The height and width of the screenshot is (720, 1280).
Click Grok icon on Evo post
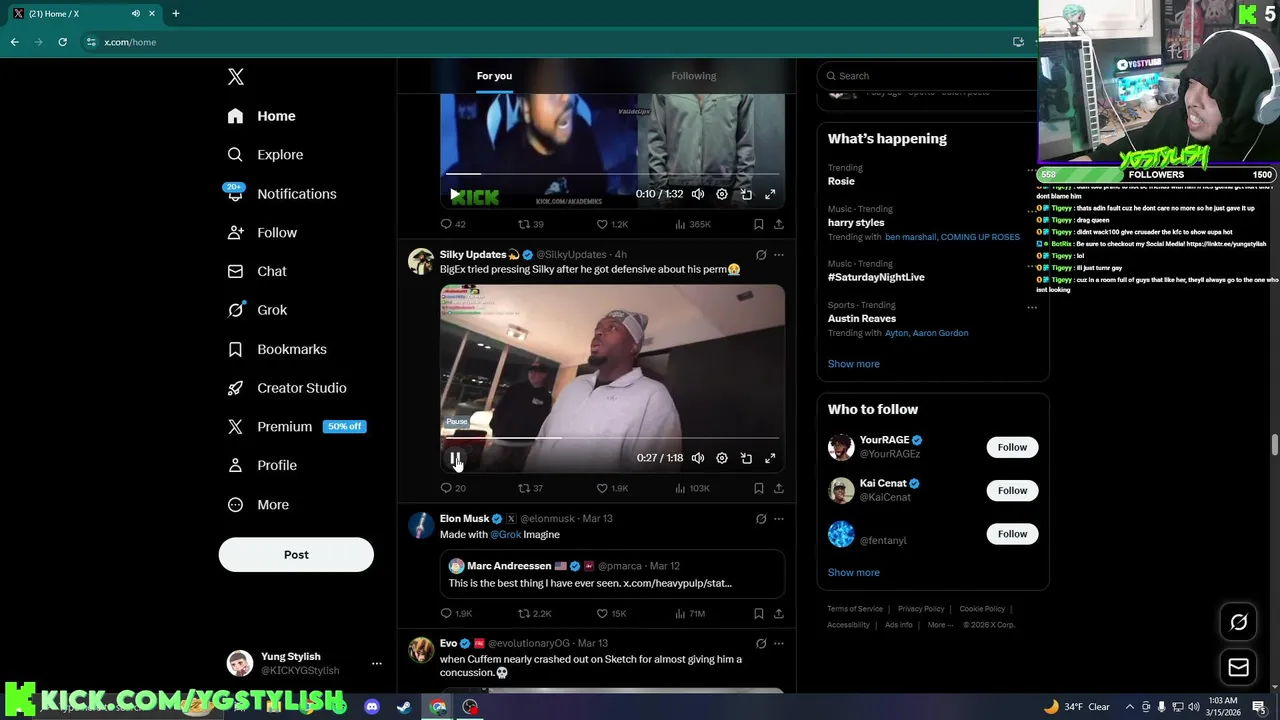tap(761, 643)
